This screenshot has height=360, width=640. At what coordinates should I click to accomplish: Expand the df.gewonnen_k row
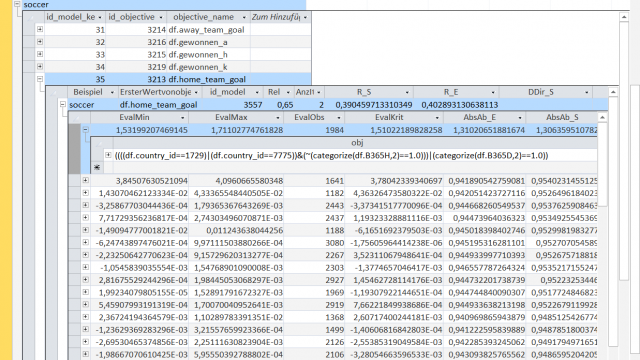pyautogui.click(x=40, y=67)
